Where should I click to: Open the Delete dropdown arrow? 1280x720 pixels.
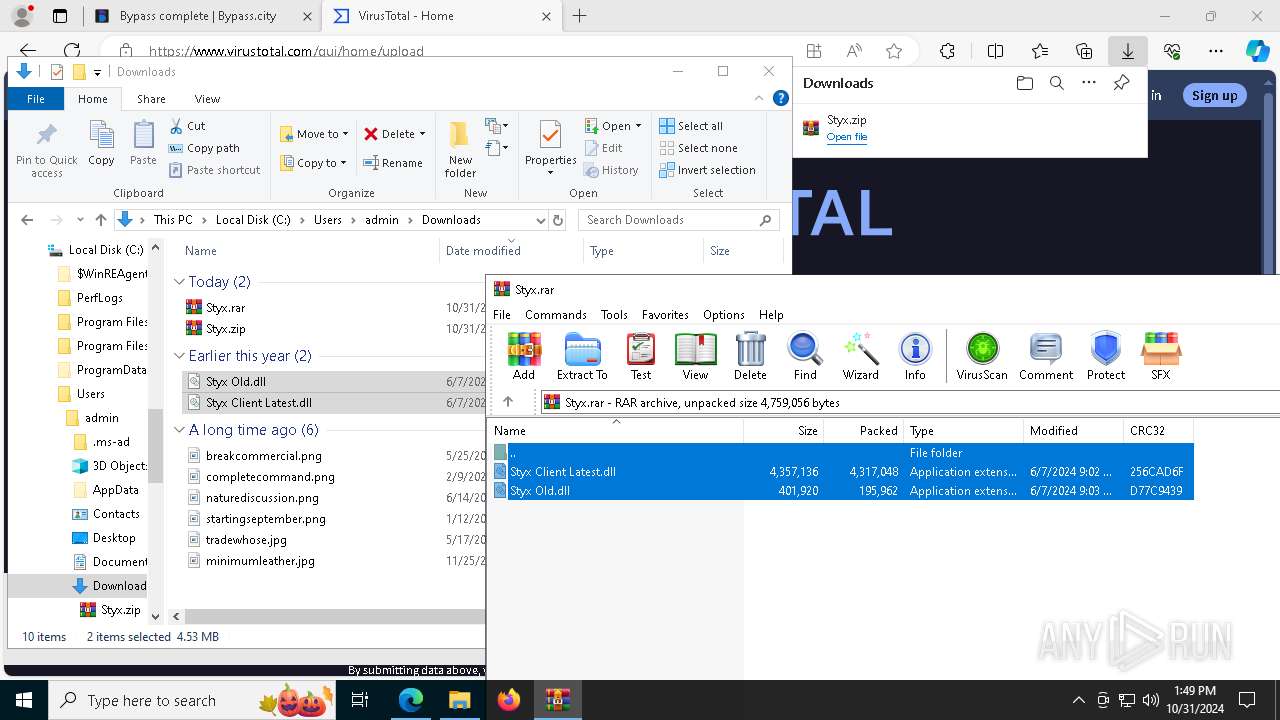(422, 134)
